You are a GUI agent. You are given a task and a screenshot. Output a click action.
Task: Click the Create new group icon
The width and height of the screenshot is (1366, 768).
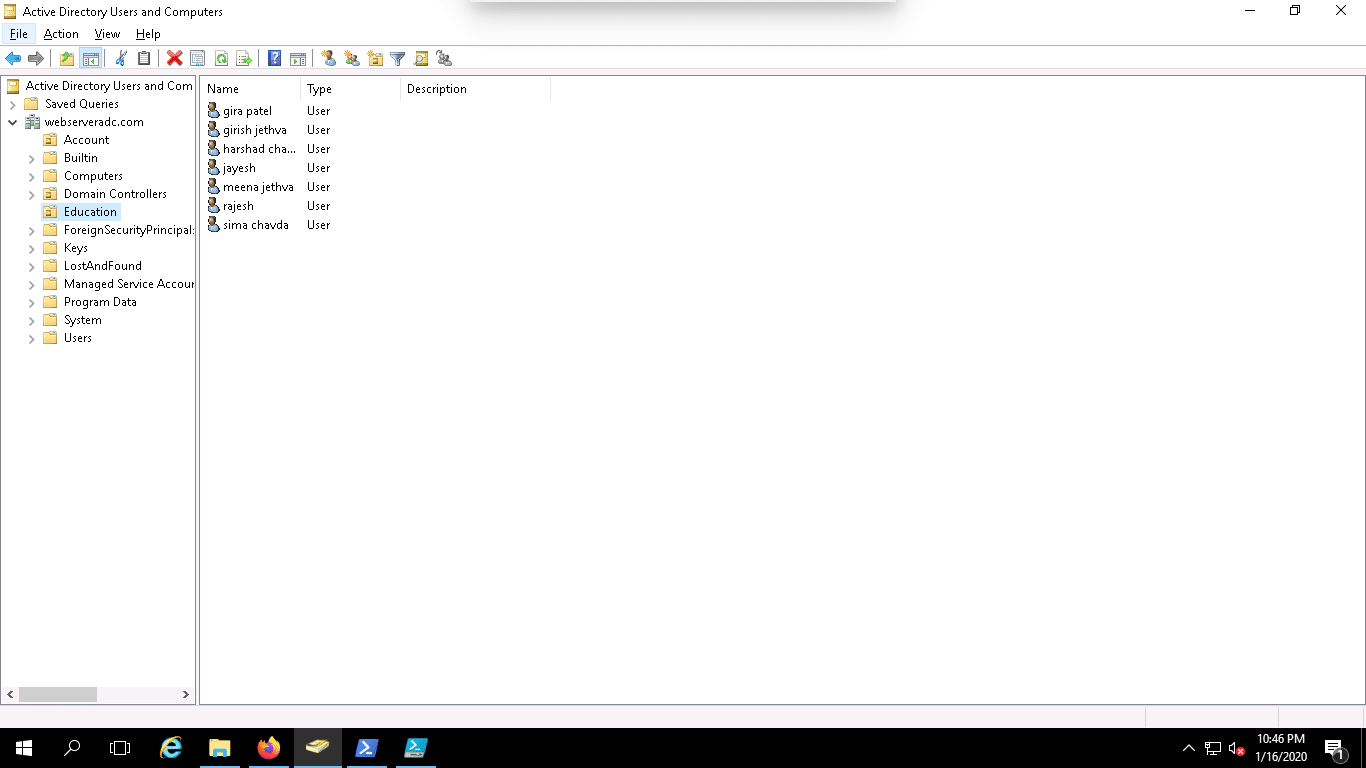(x=352, y=59)
